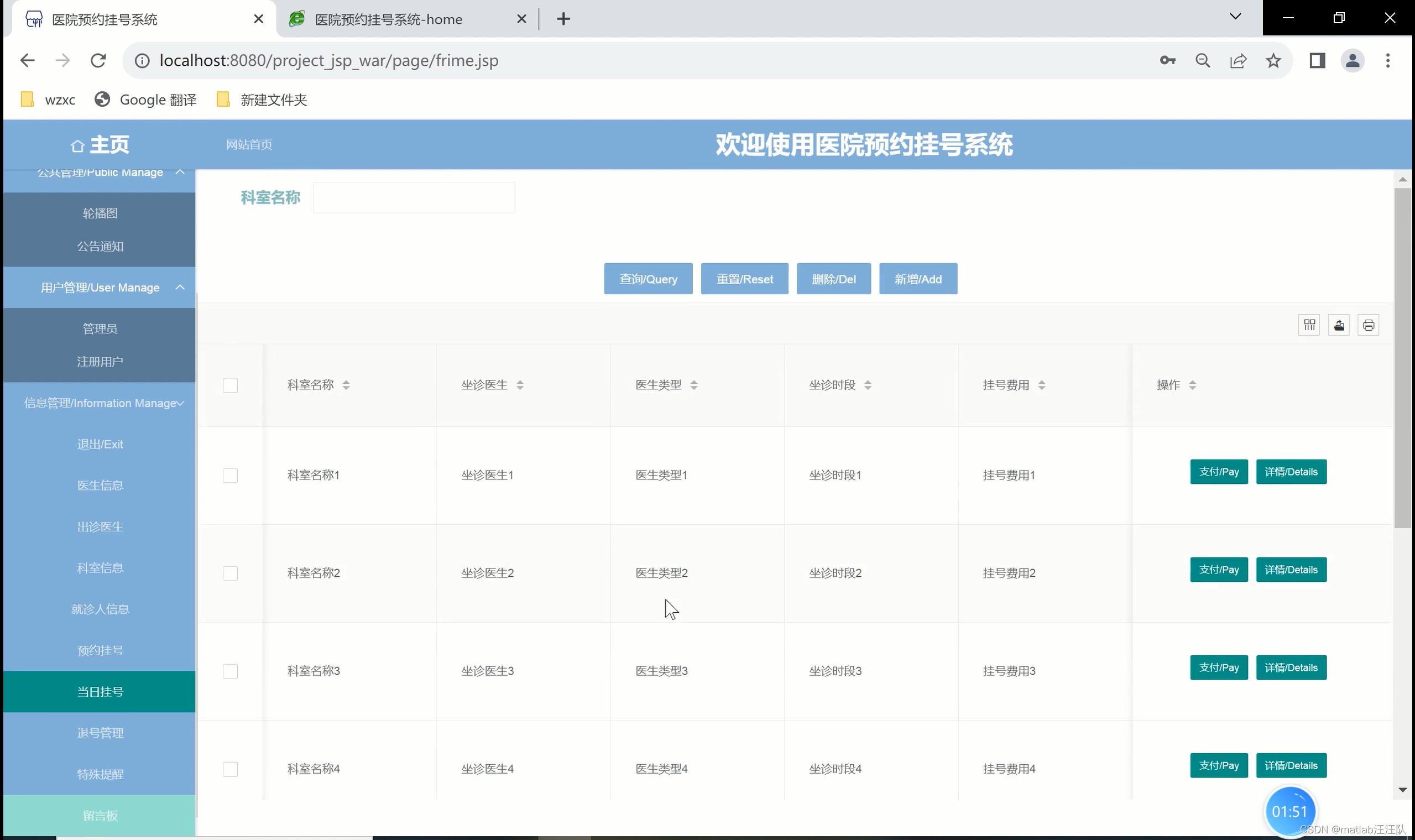Viewport: 1415px width, 840px height.
Task: Bookmark page with the star icon
Action: pos(1273,61)
